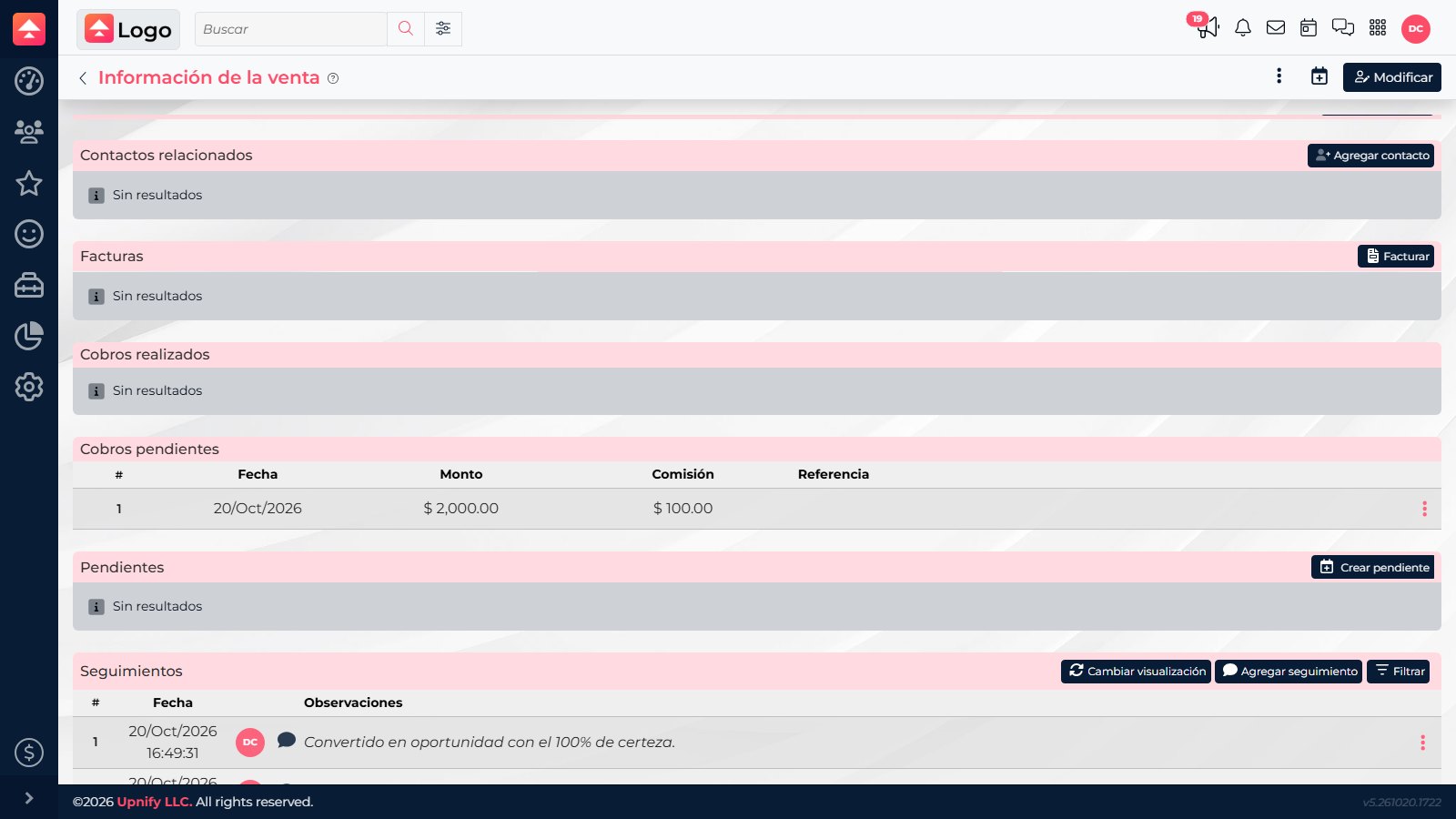Click the Agregar contacto button
Viewport: 1456px width, 819px height.
[x=1370, y=156]
